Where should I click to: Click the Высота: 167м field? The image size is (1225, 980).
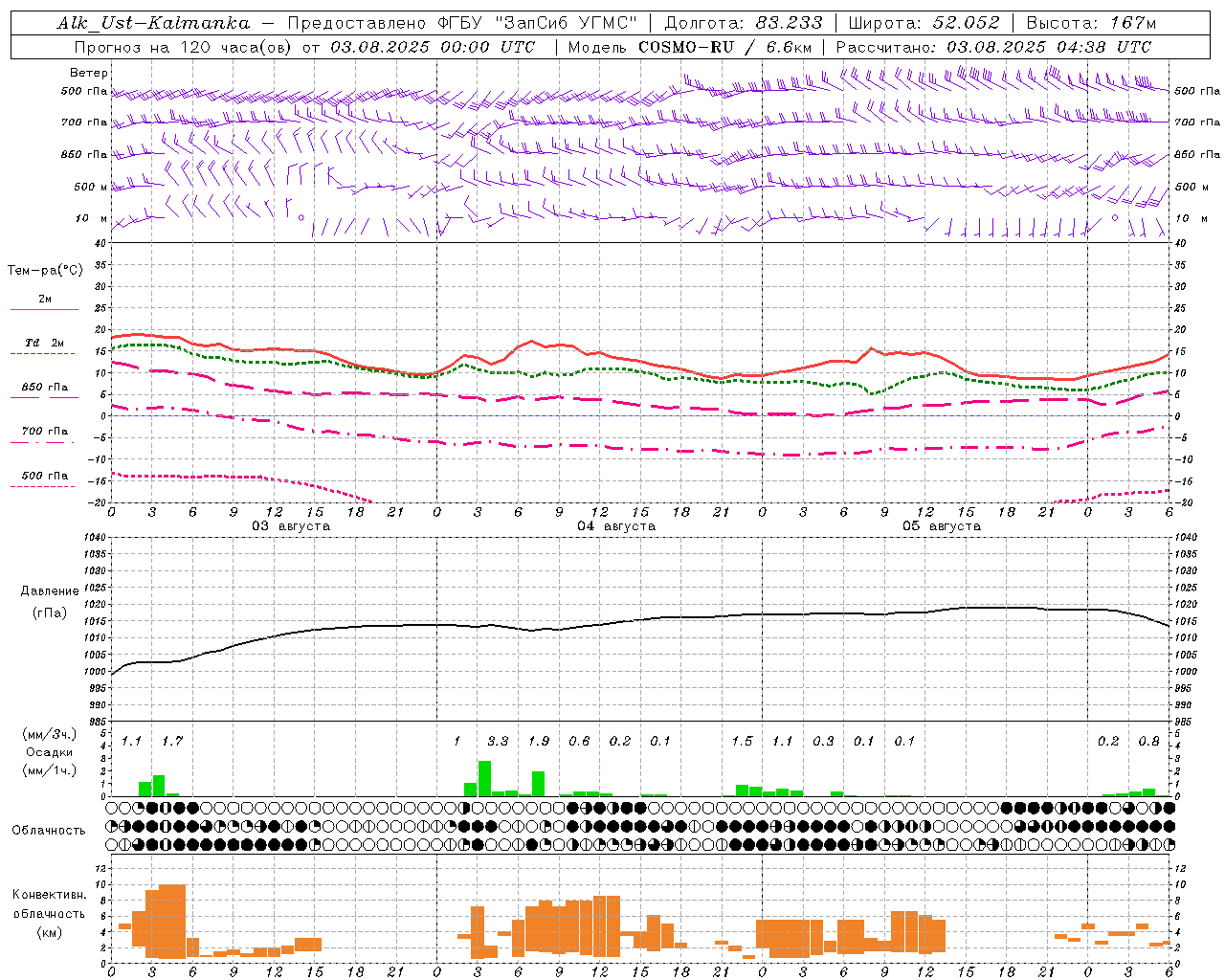point(1091,23)
